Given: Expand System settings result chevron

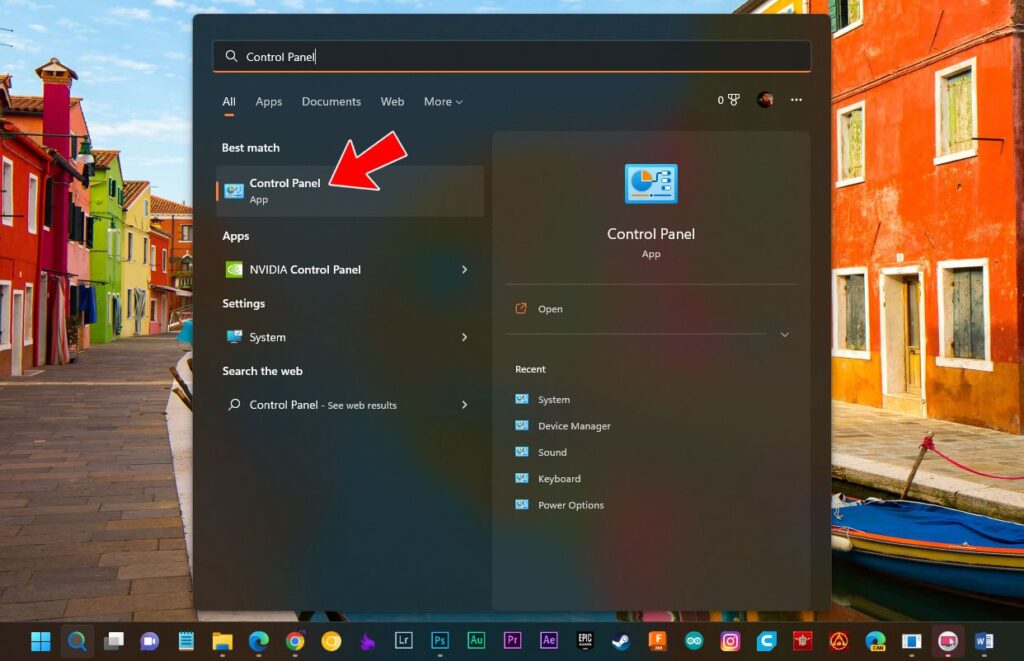Looking at the screenshot, I should point(464,337).
